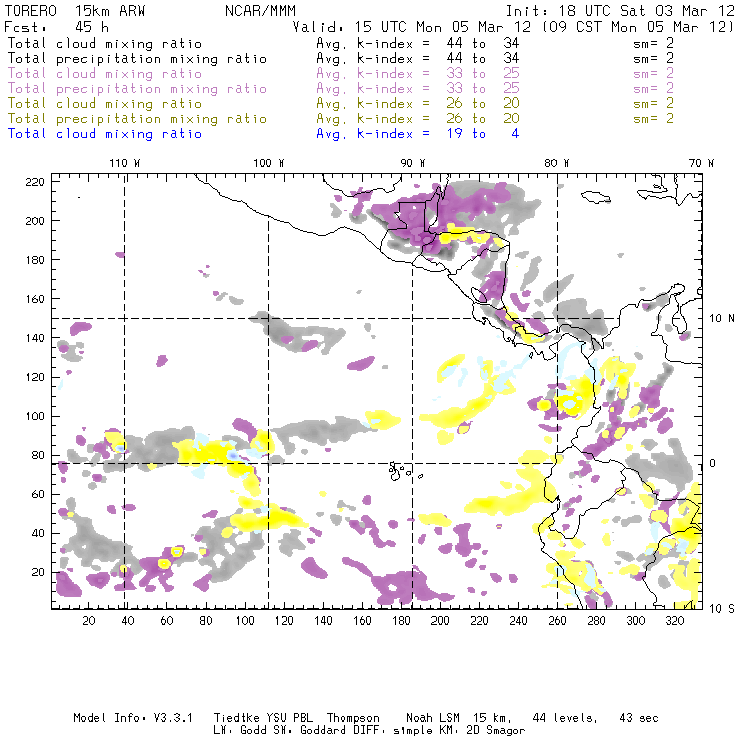
Task: Select the '110 W' longitude label
Action: (x=125, y=163)
